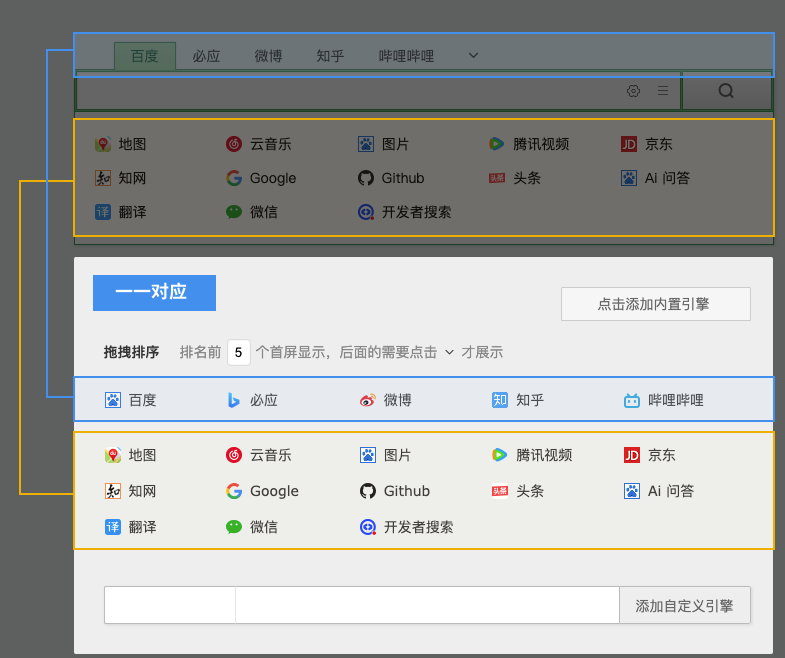Click Github icon in dimmed top panel
The width and height of the screenshot is (785, 658).
pos(366,178)
